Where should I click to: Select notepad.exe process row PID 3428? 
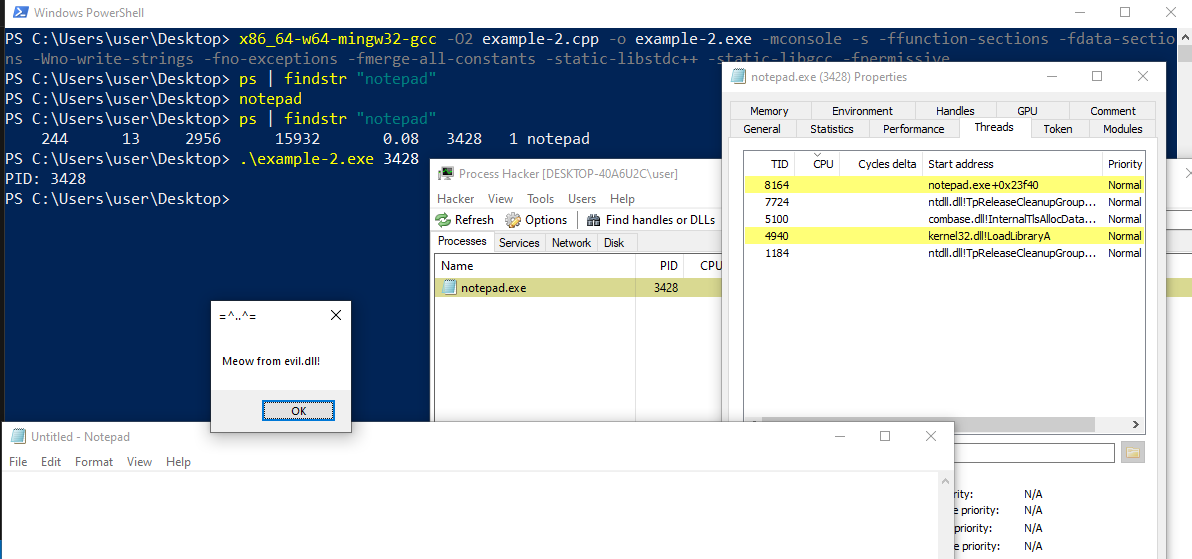click(x=578, y=287)
